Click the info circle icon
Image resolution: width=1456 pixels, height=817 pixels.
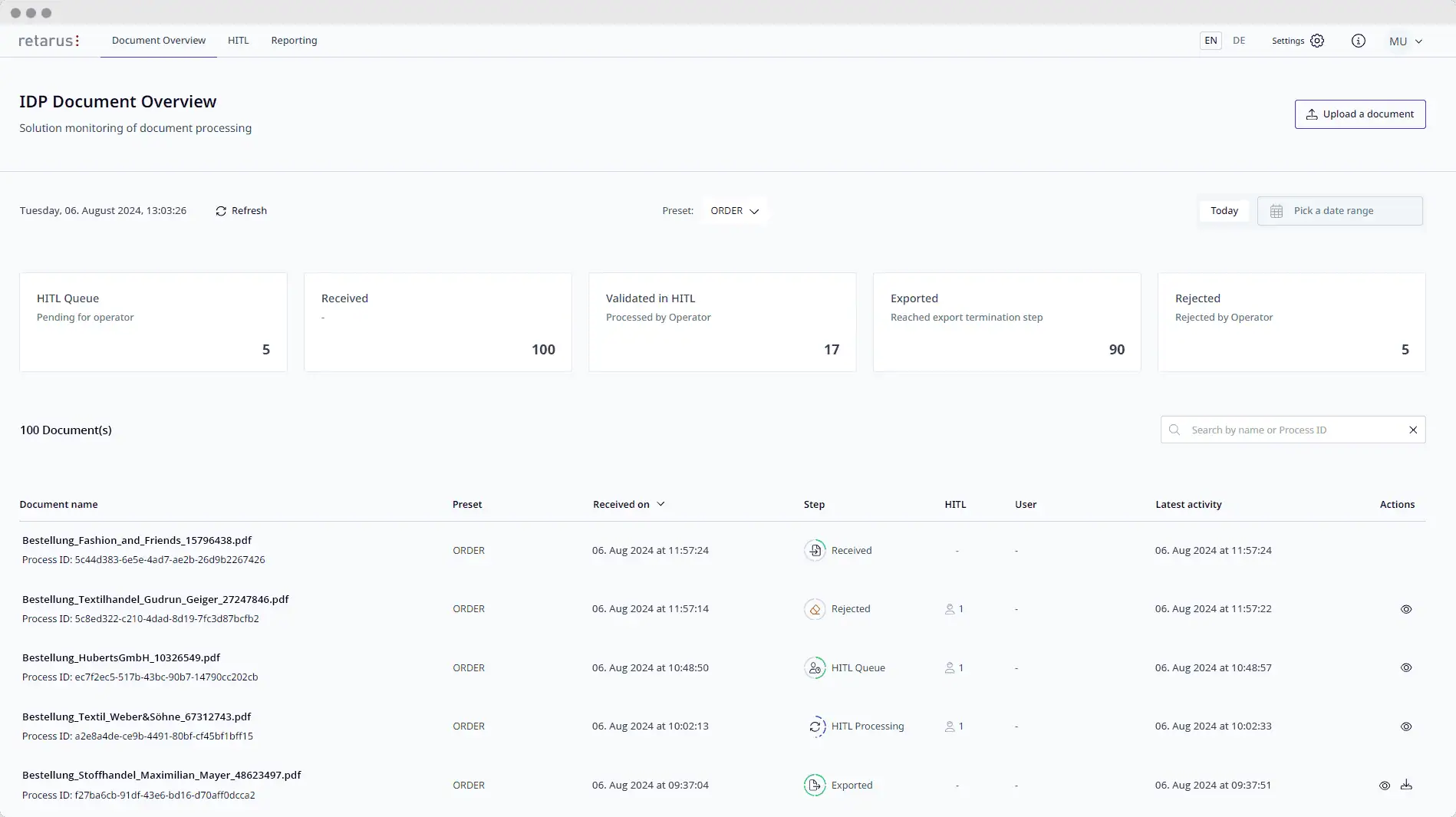[x=1358, y=41]
